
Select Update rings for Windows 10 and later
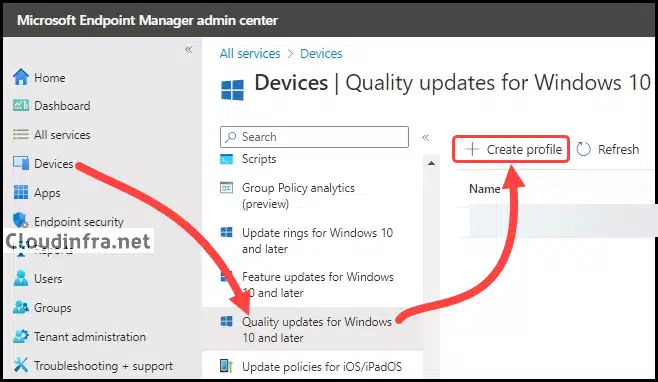(x=317, y=241)
